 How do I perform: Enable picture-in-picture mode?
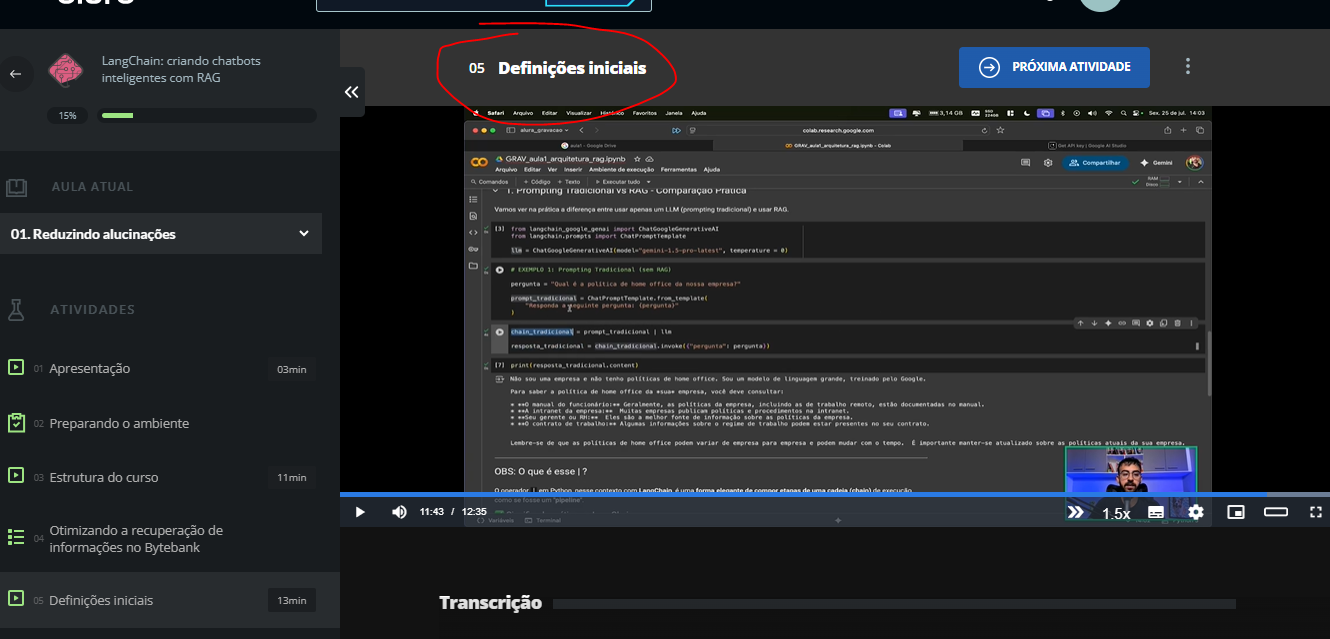[x=1236, y=512]
